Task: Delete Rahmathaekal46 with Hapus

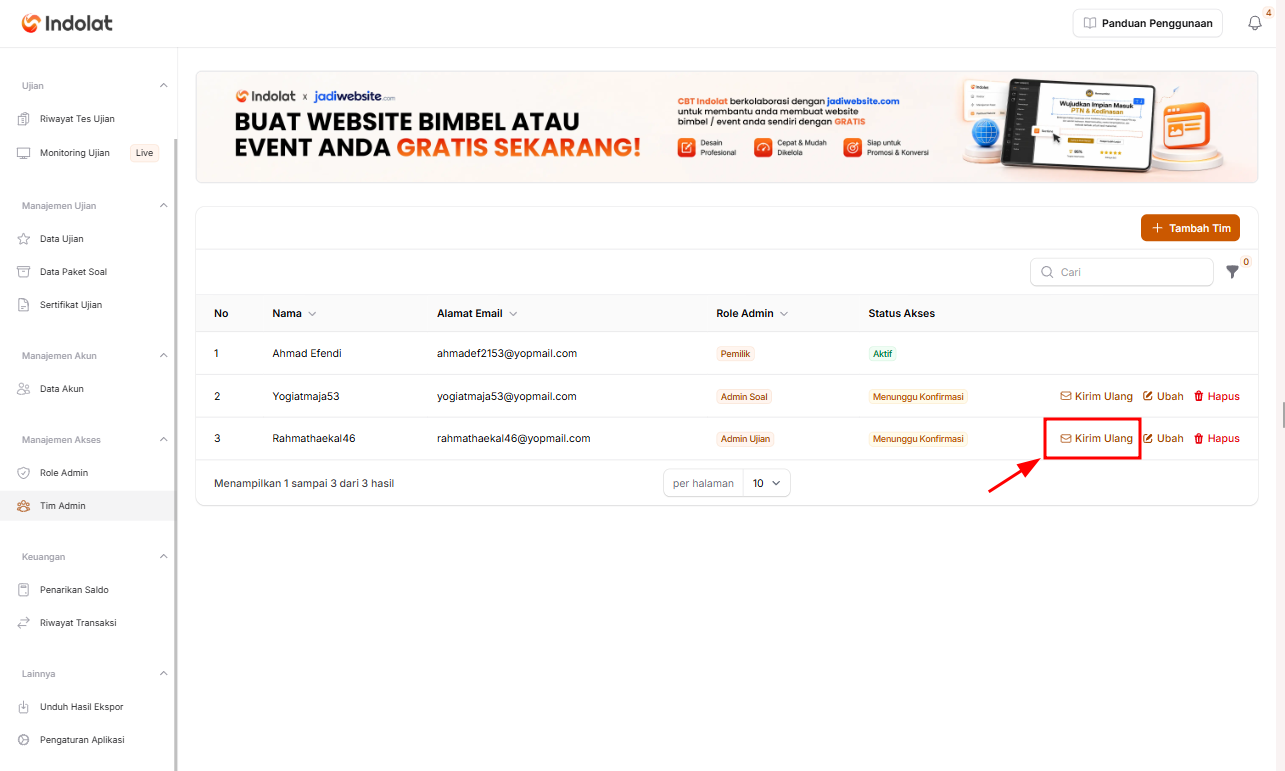Action: [1217, 438]
